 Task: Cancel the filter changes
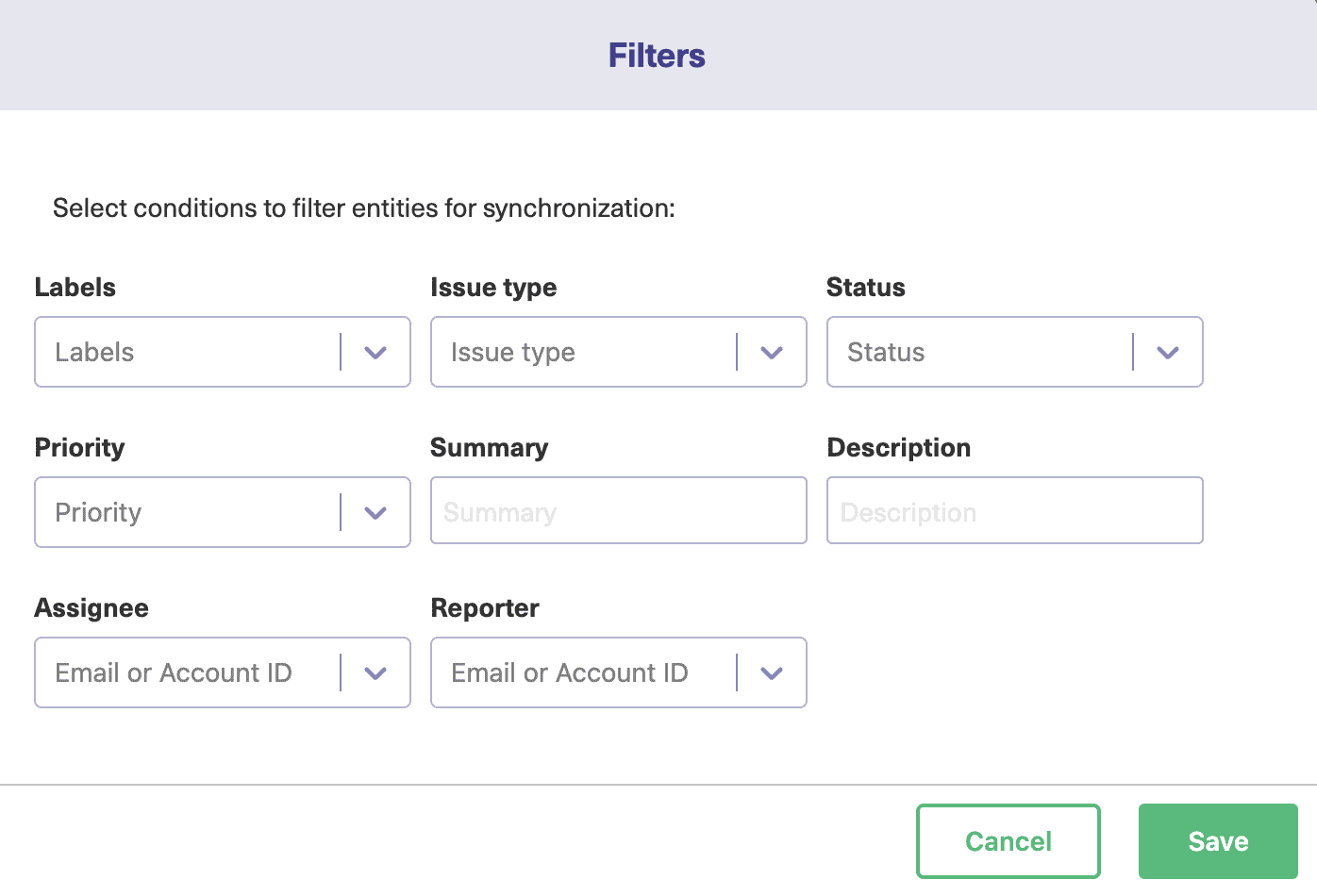(1008, 840)
